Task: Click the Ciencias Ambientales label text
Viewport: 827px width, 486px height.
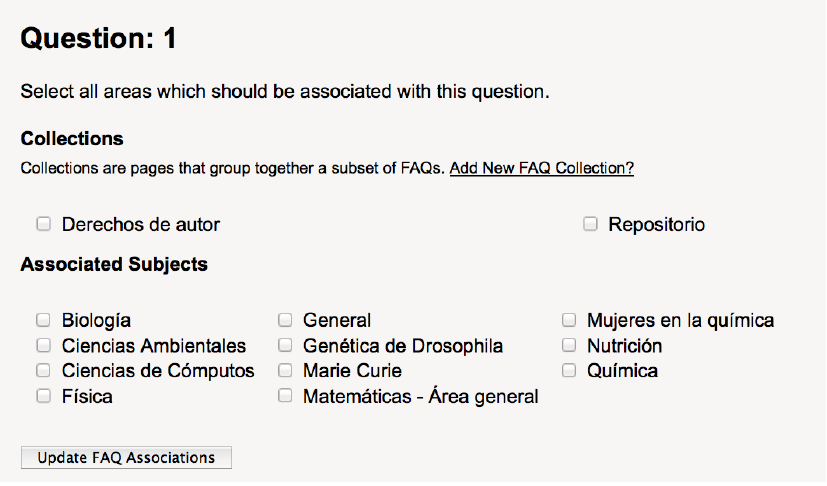Action: (153, 346)
